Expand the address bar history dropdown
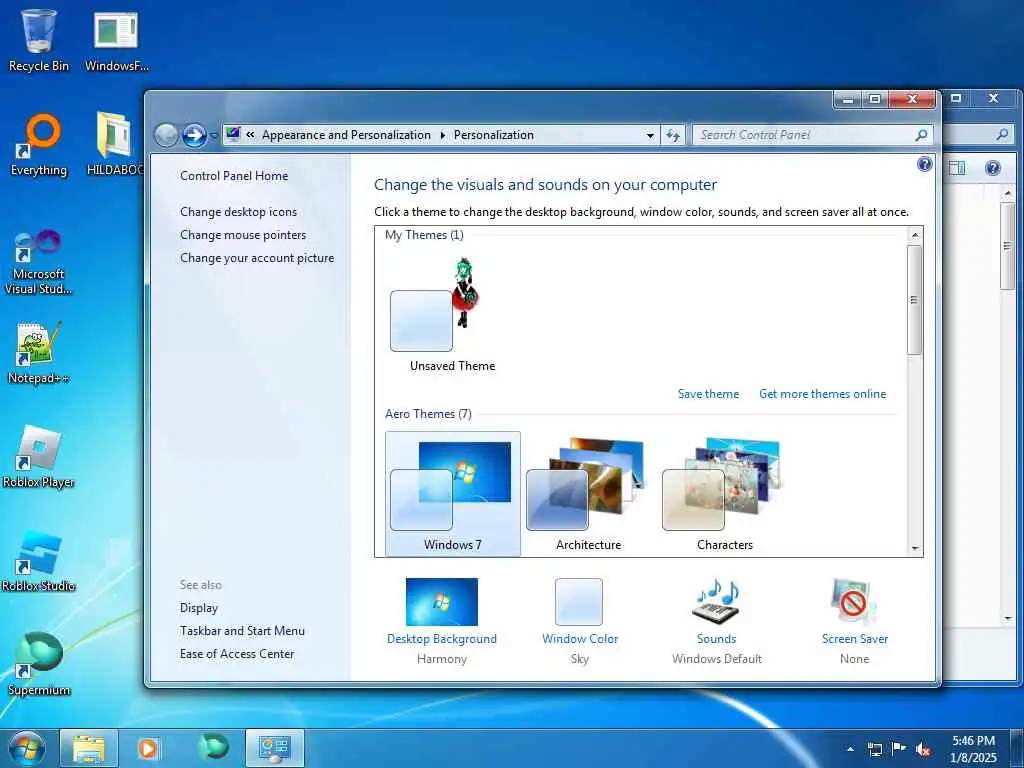Viewport: 1024px width, 768px height. tap(650, 135)
